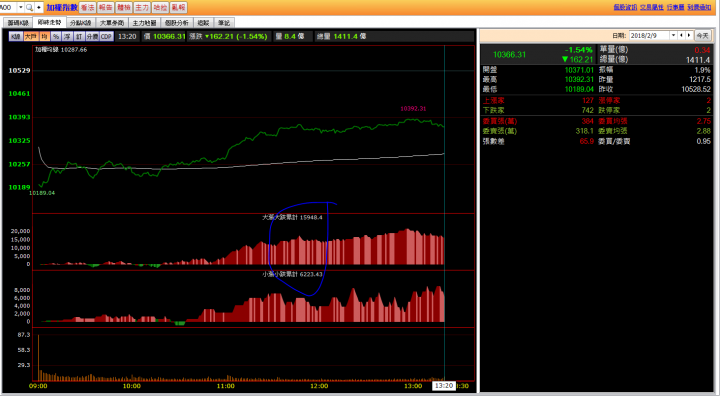Click the 最高 value 10392.31 in the quote panel
720x396 pixels.
579,79
